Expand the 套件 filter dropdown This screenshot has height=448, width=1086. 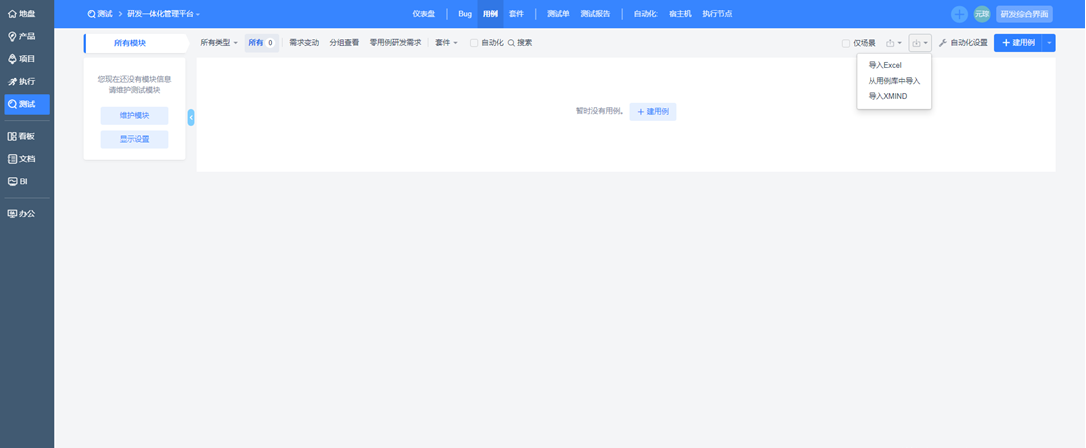(446, 43)
